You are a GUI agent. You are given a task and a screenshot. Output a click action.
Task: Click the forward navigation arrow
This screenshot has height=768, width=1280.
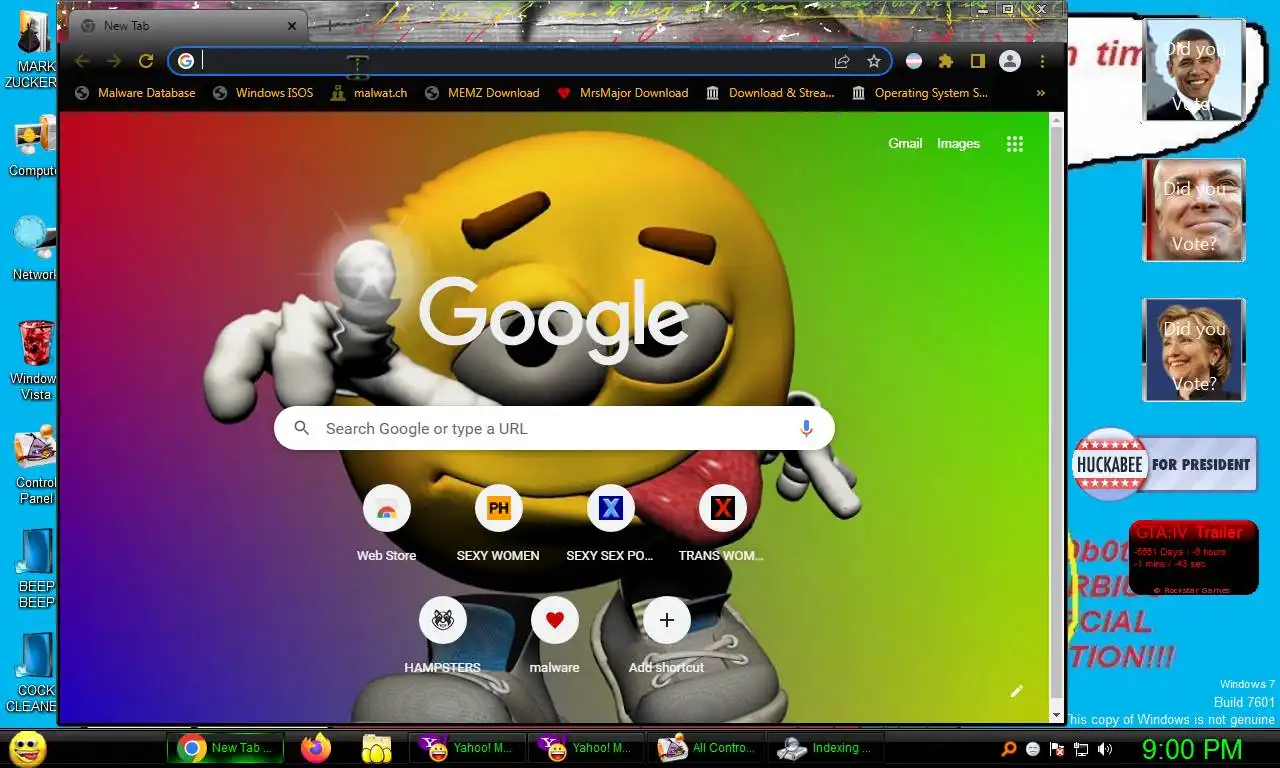tap(114, 61)
